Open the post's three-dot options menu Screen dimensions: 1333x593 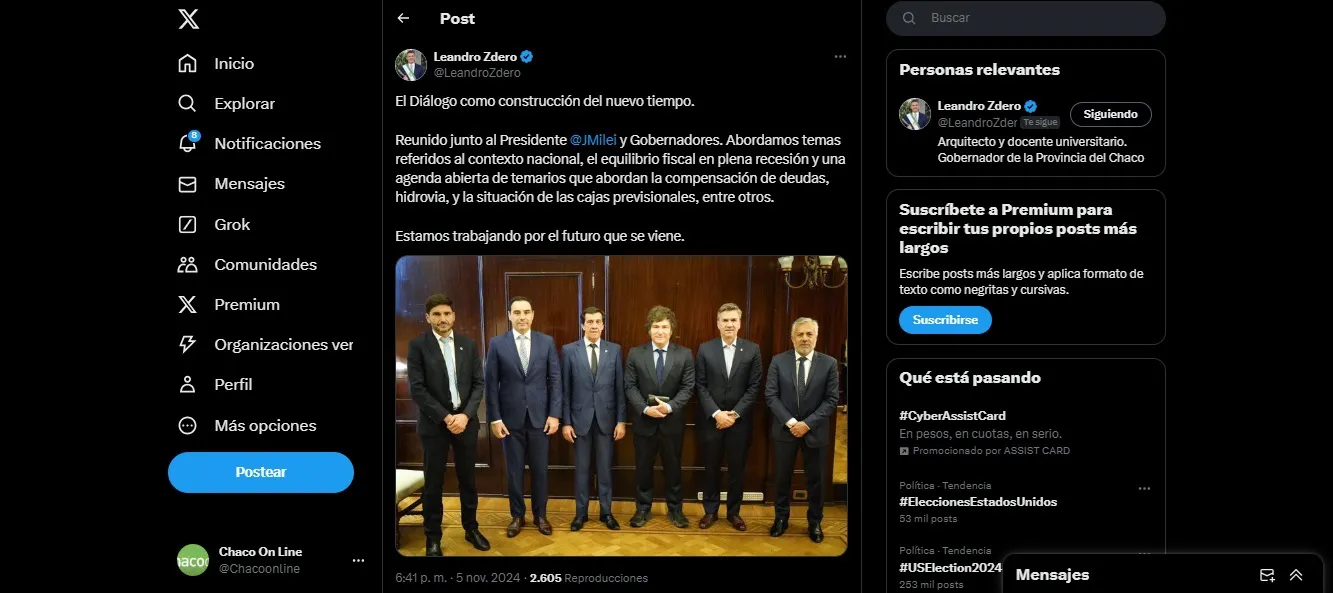click(x=840, y=57)
